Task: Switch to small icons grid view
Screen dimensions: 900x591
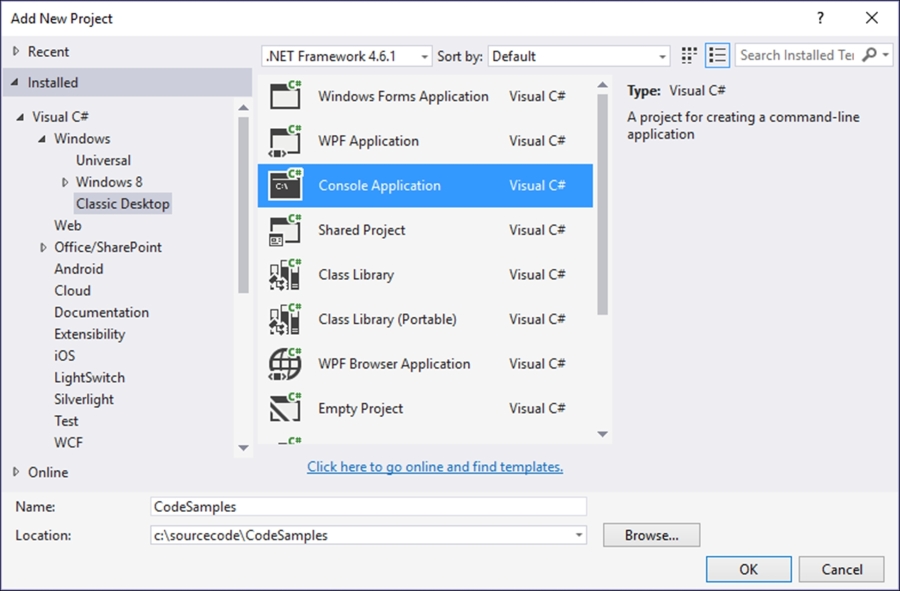Action: point(689,56)
